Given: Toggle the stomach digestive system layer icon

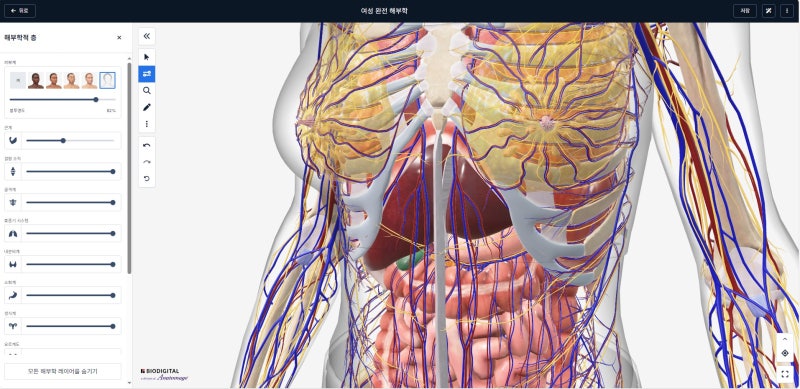Looking at the screenshot, I should pyautogui.click(x=13, y=295).
